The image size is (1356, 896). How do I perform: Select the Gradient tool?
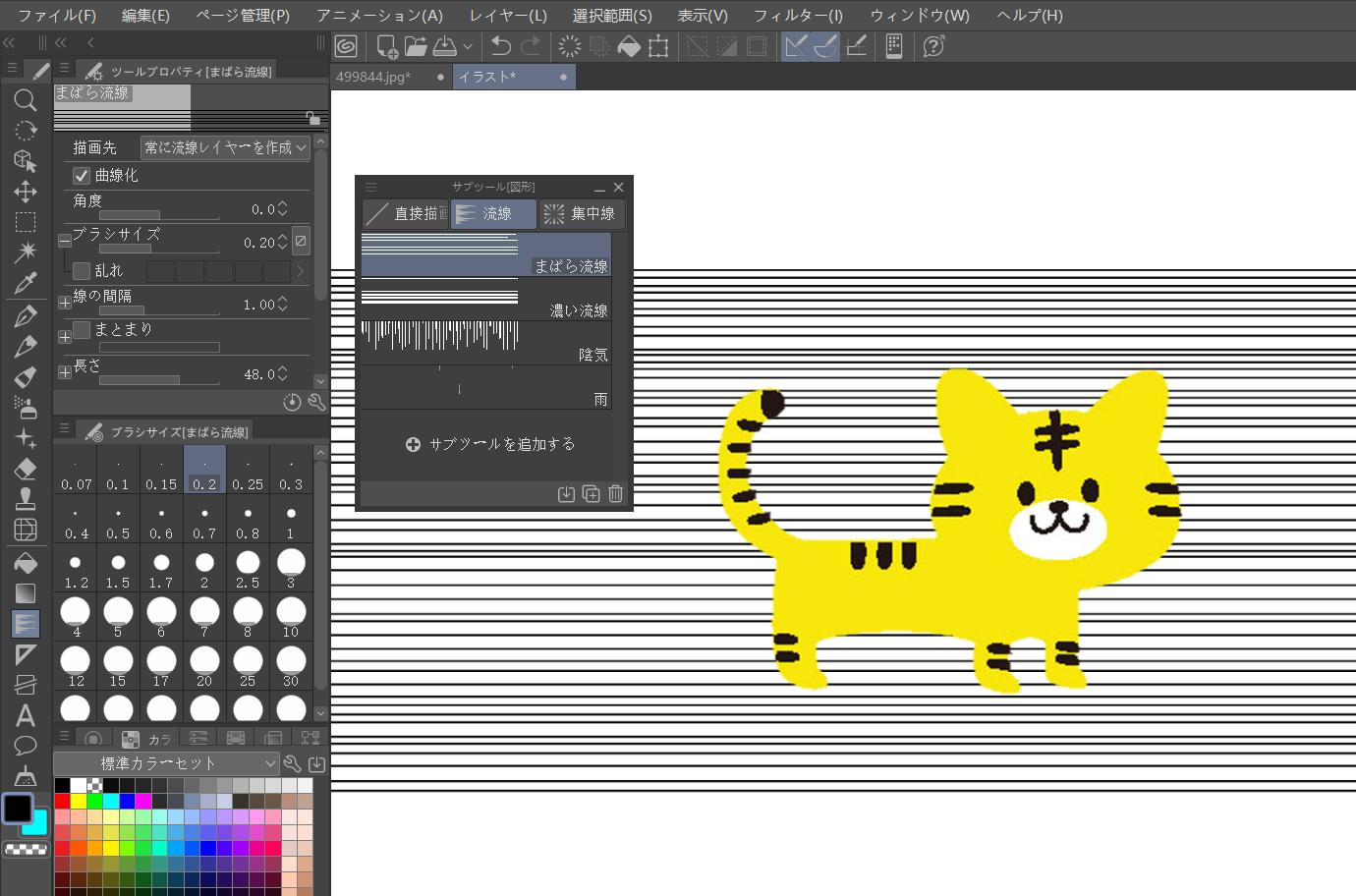click(26, 593)
